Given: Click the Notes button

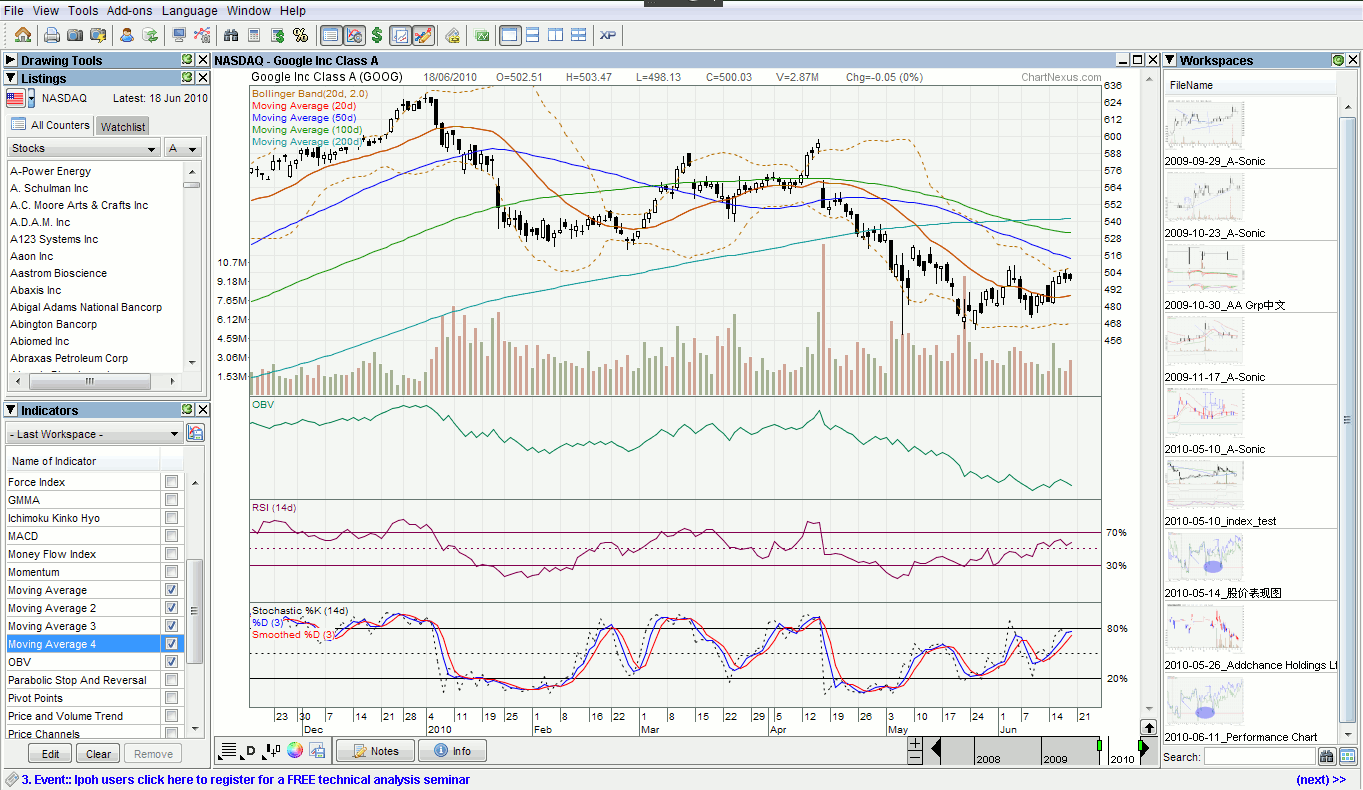Looking at the screenshot, I should [x=376, y=751].
